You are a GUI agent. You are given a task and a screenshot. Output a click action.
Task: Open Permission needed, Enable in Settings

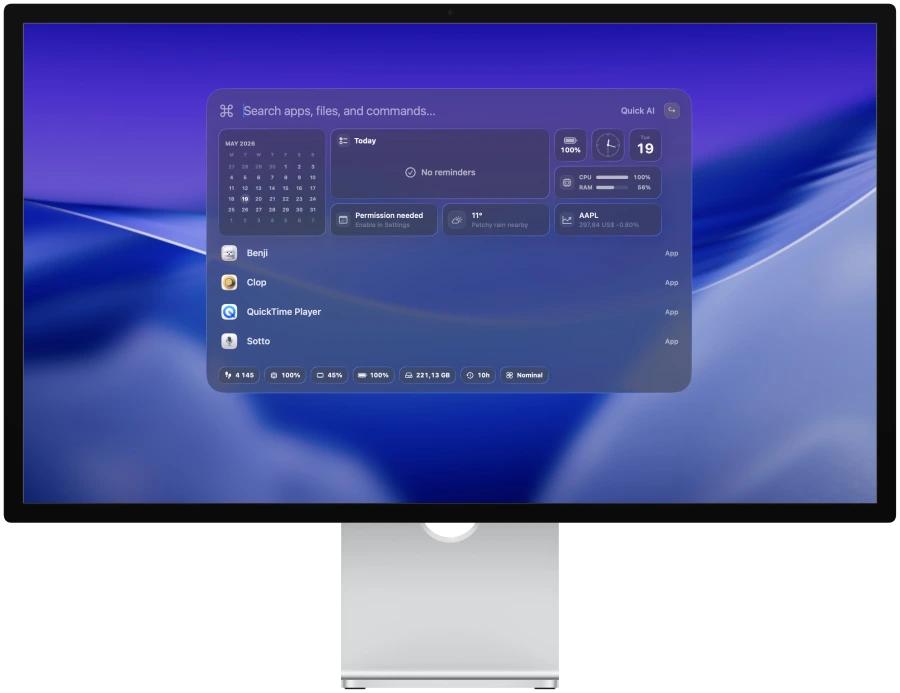[383, 219]
